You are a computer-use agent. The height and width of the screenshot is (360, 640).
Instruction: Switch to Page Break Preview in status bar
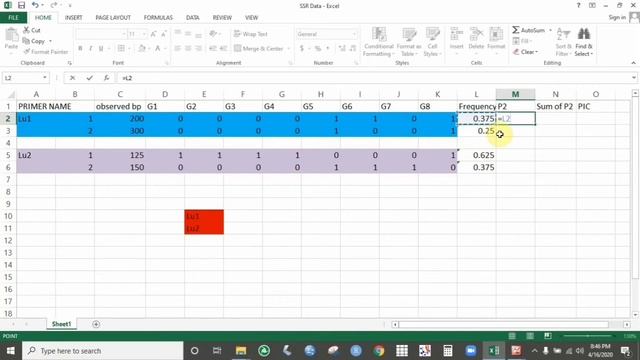pyautogui.click(x=548, y=336)
